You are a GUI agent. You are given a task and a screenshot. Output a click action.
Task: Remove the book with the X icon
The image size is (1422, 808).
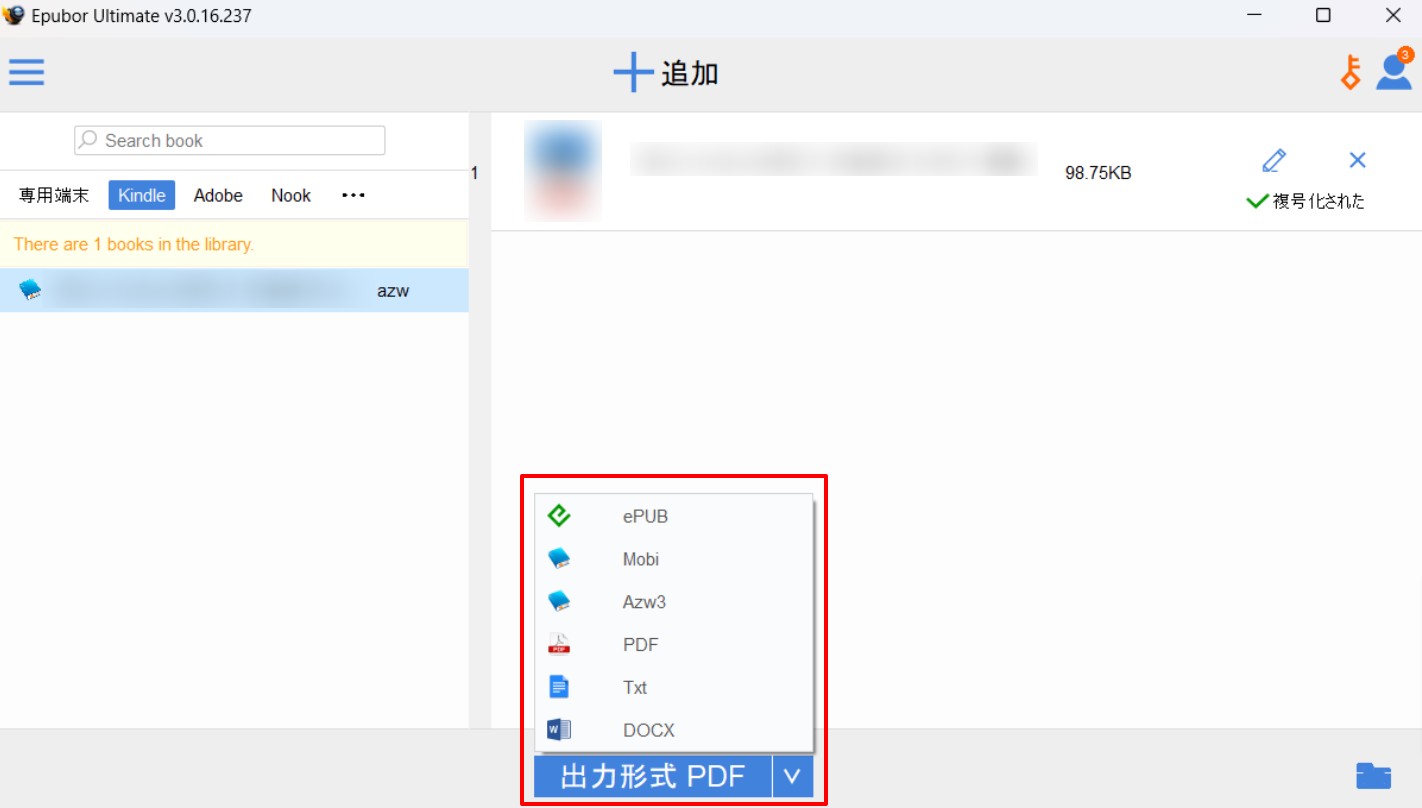pos(1357,160)
